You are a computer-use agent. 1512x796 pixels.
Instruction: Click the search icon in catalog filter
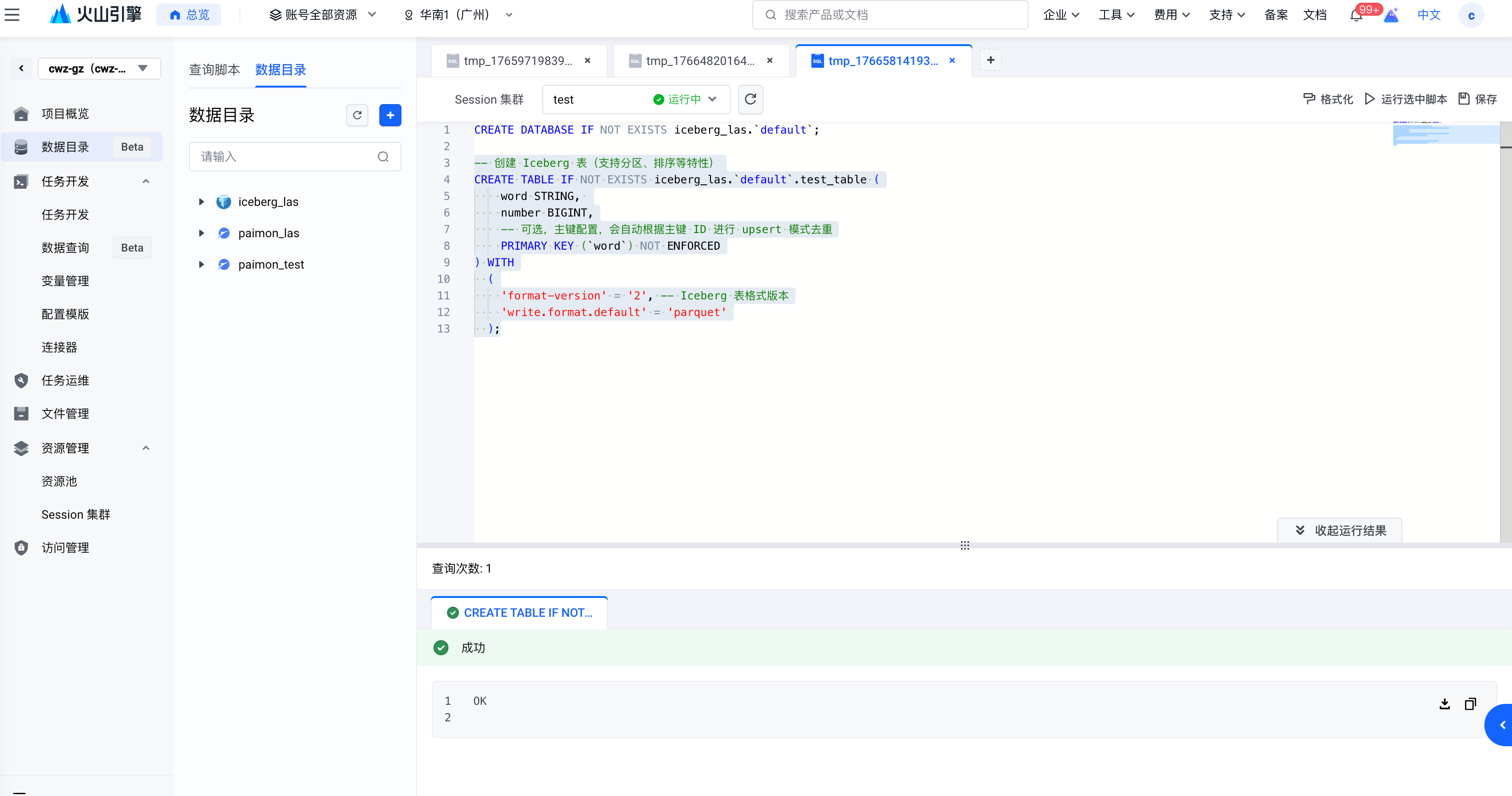point(383,157)
